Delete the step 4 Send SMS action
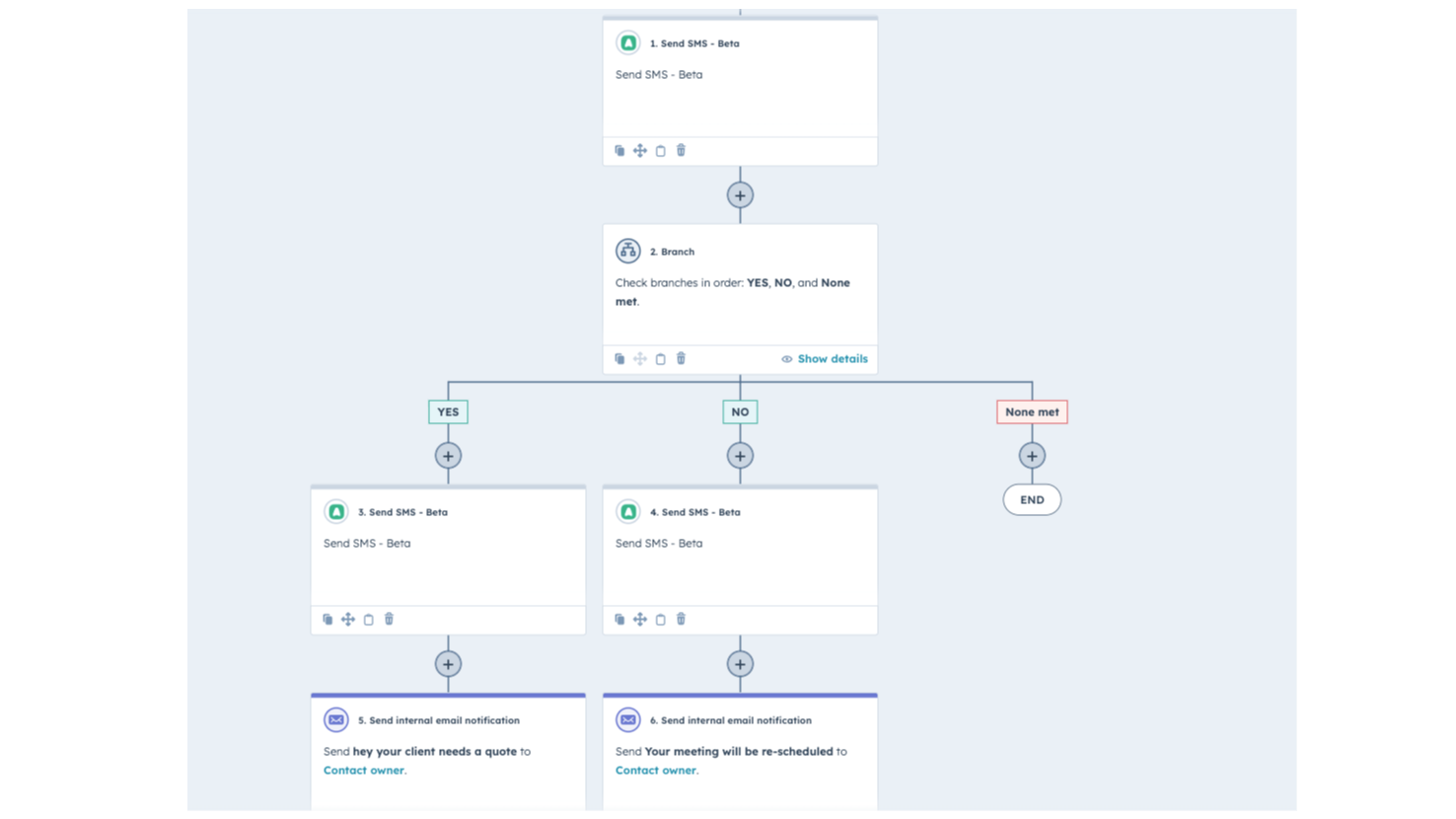The height and width of the screenshot is (819, 1456). 681,620
